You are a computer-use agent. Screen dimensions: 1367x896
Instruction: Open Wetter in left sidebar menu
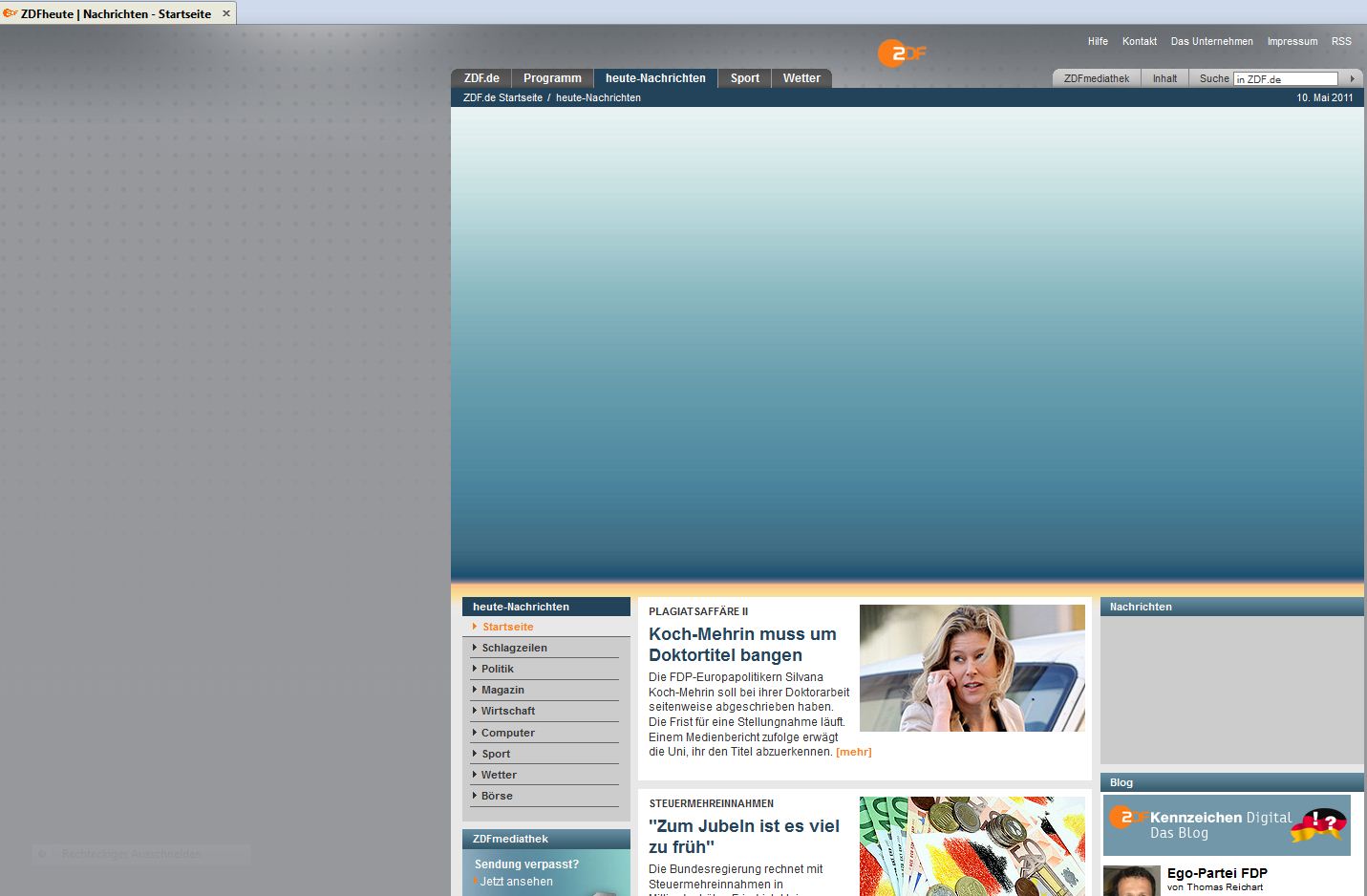545,775
